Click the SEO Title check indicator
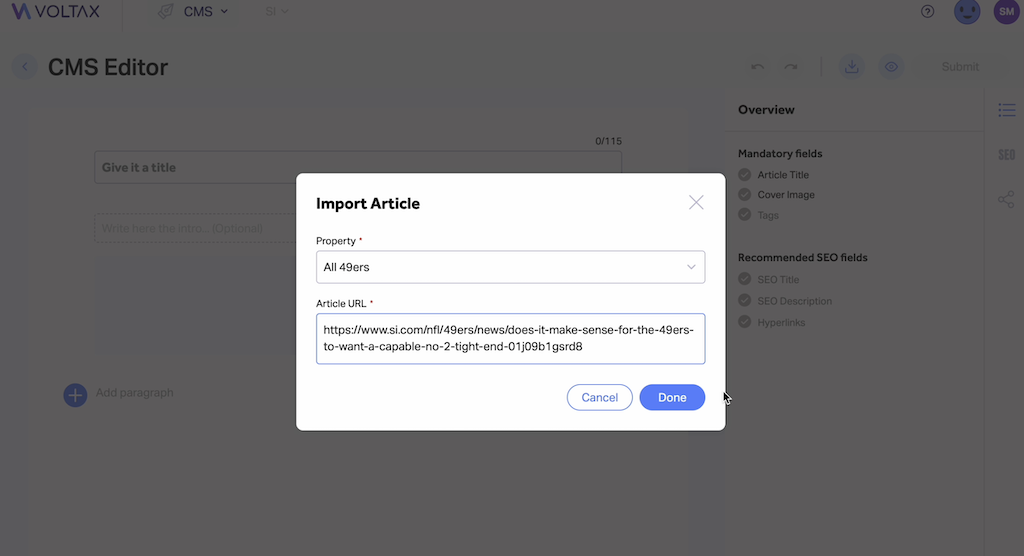Image resolution: width=1024 pixels, height=556 pixels. (x=744, y=279)
